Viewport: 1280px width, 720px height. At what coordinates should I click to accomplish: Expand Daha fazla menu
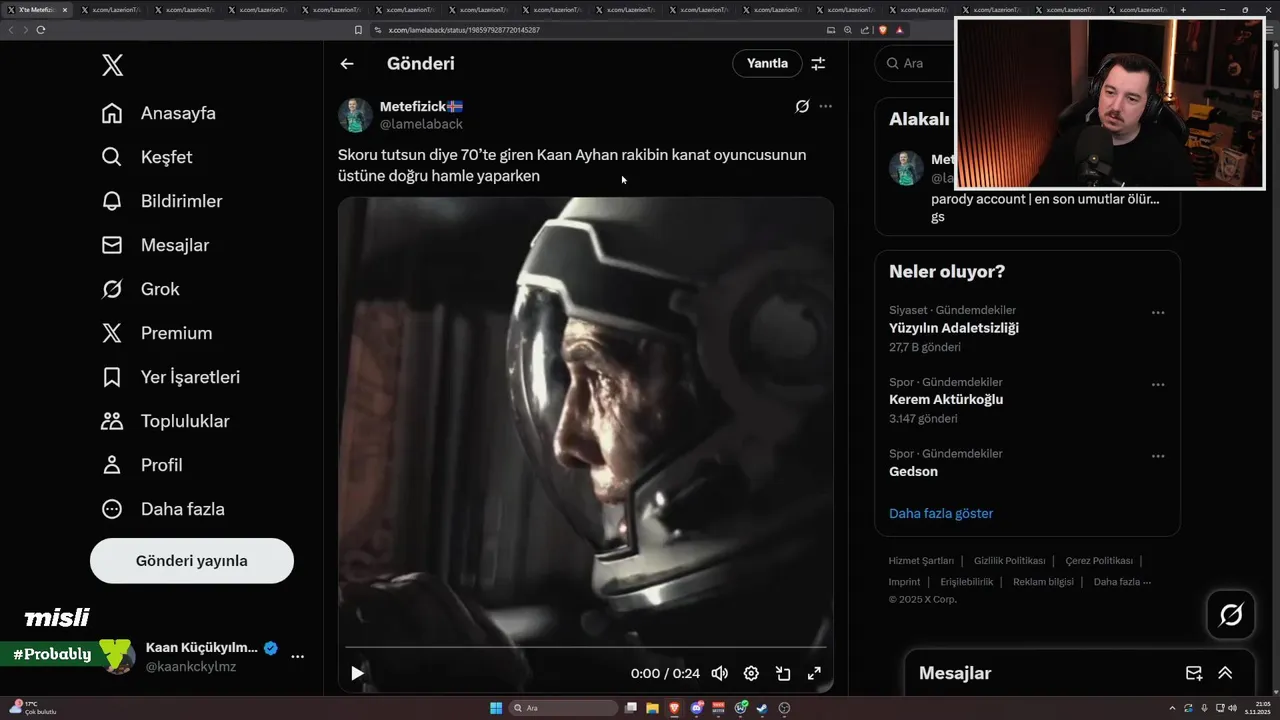[163, 509]
